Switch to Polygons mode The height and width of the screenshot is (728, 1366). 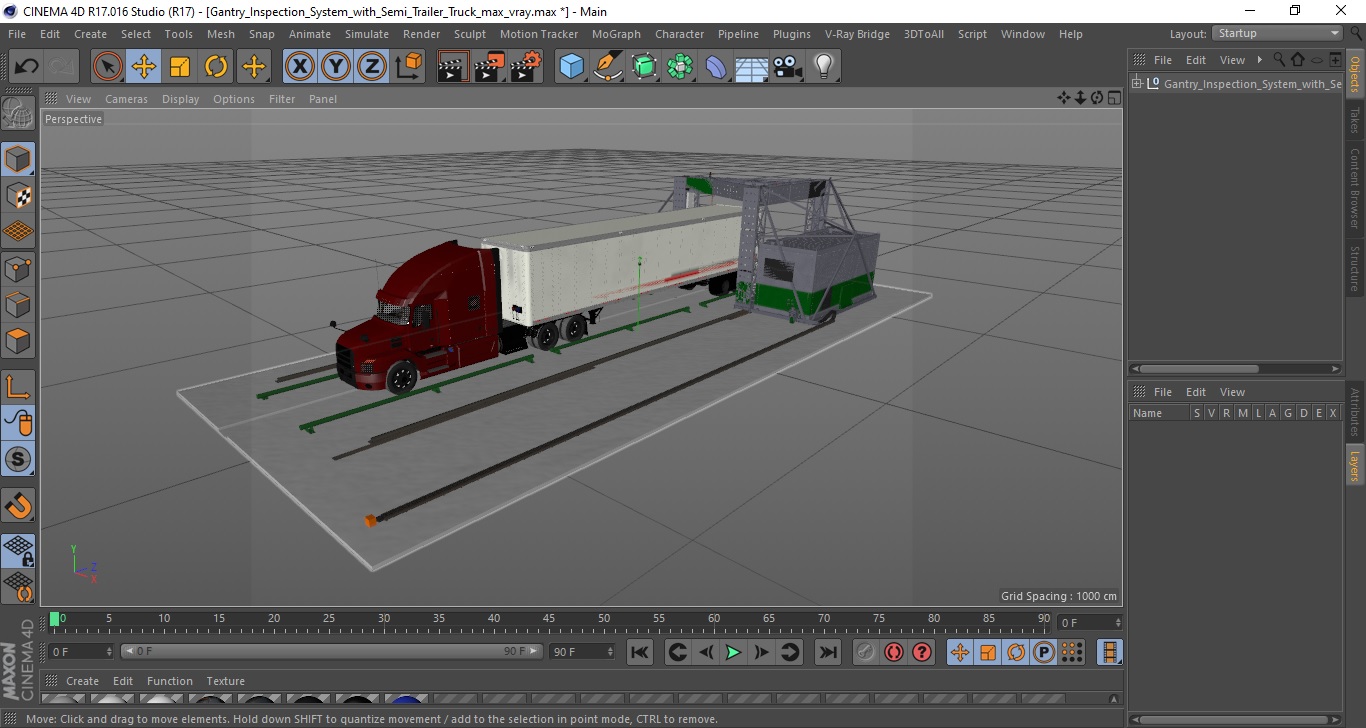click(x=18, y=340)
